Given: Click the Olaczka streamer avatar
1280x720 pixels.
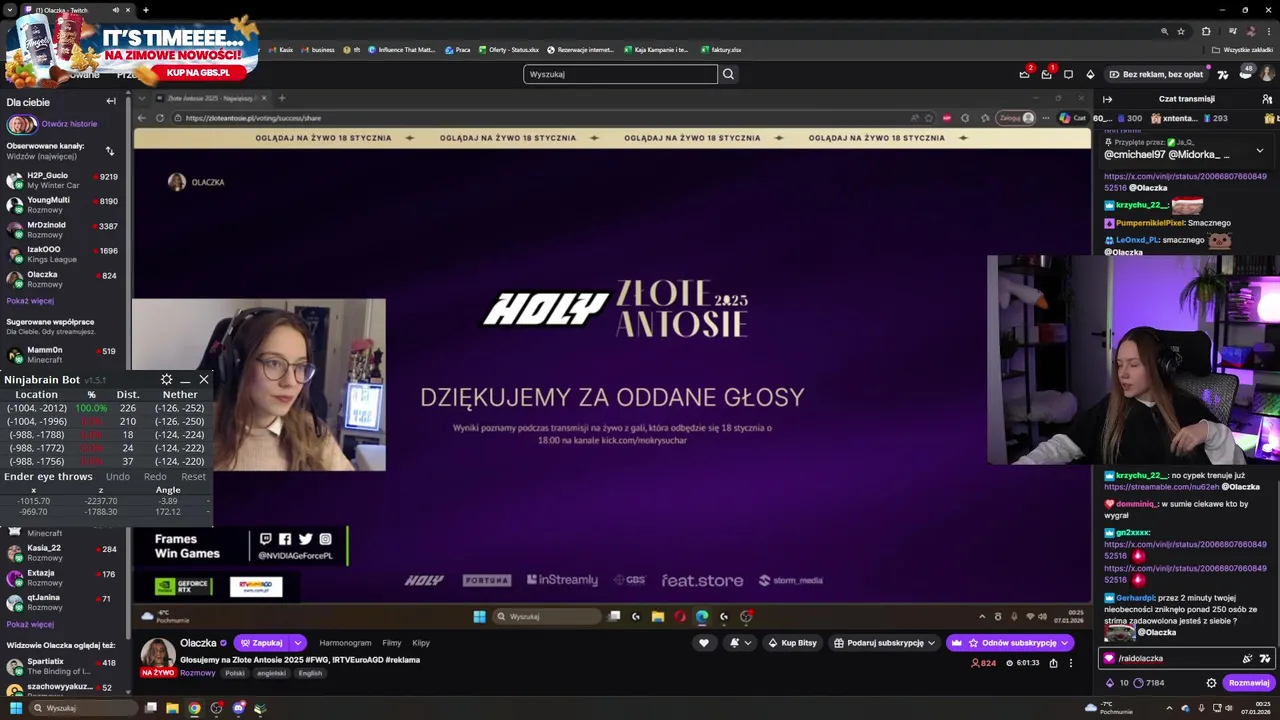Looking at the screenshot, I should tap(158, 655).
